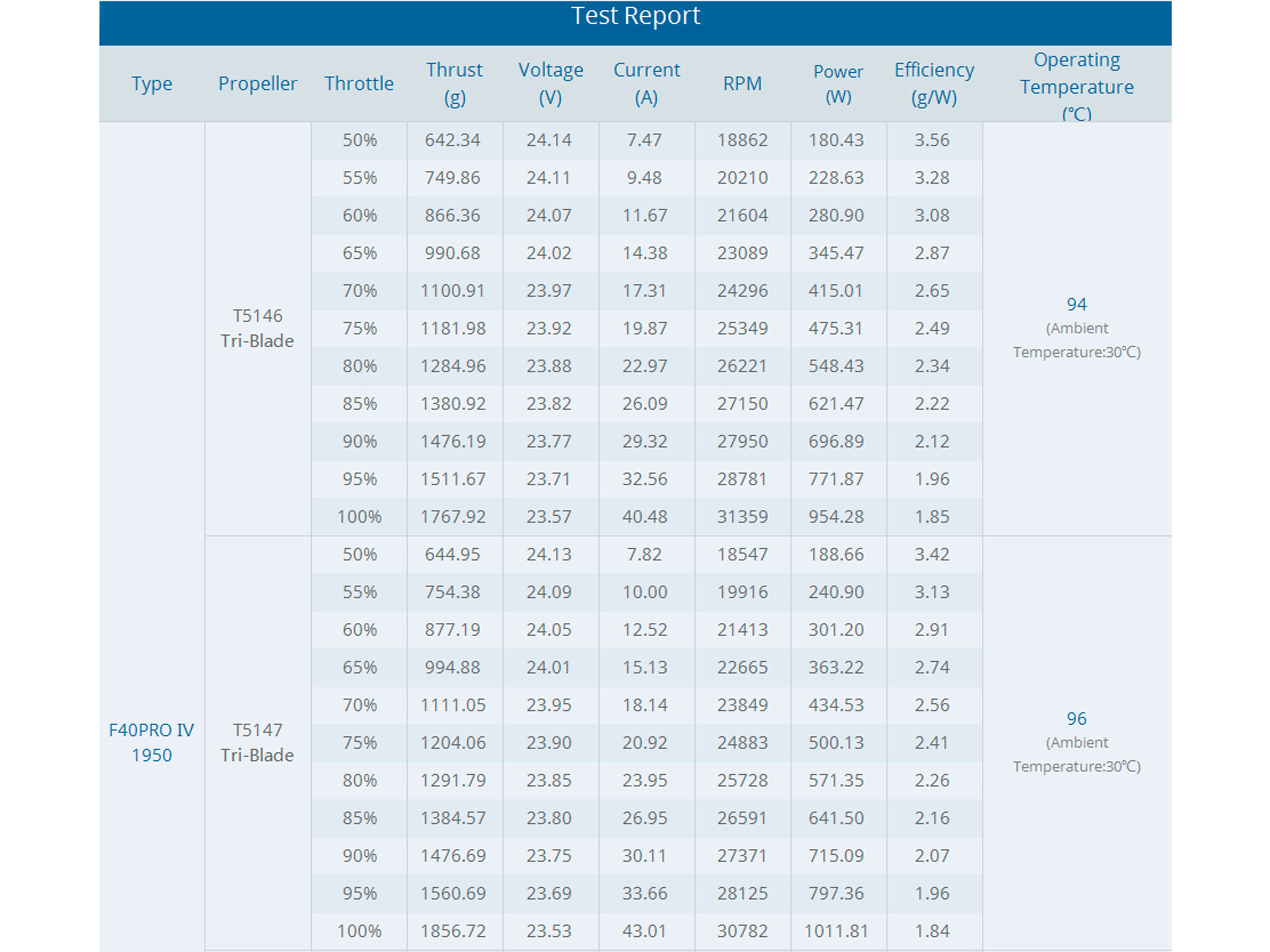This screenshot has width=1270, height=952.
Task: Click the F40PRO IV 1950 type cell
Action: [x=152, y=742]
